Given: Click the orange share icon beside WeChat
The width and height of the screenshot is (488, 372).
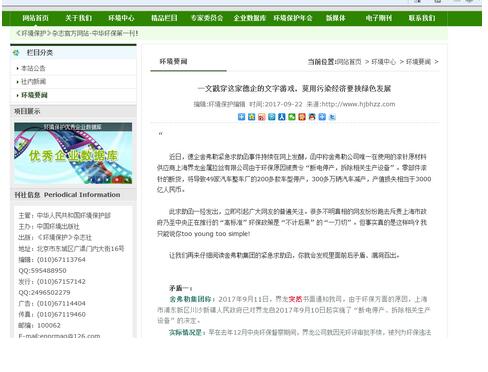Looking at the screenshot, I should 302,117.
